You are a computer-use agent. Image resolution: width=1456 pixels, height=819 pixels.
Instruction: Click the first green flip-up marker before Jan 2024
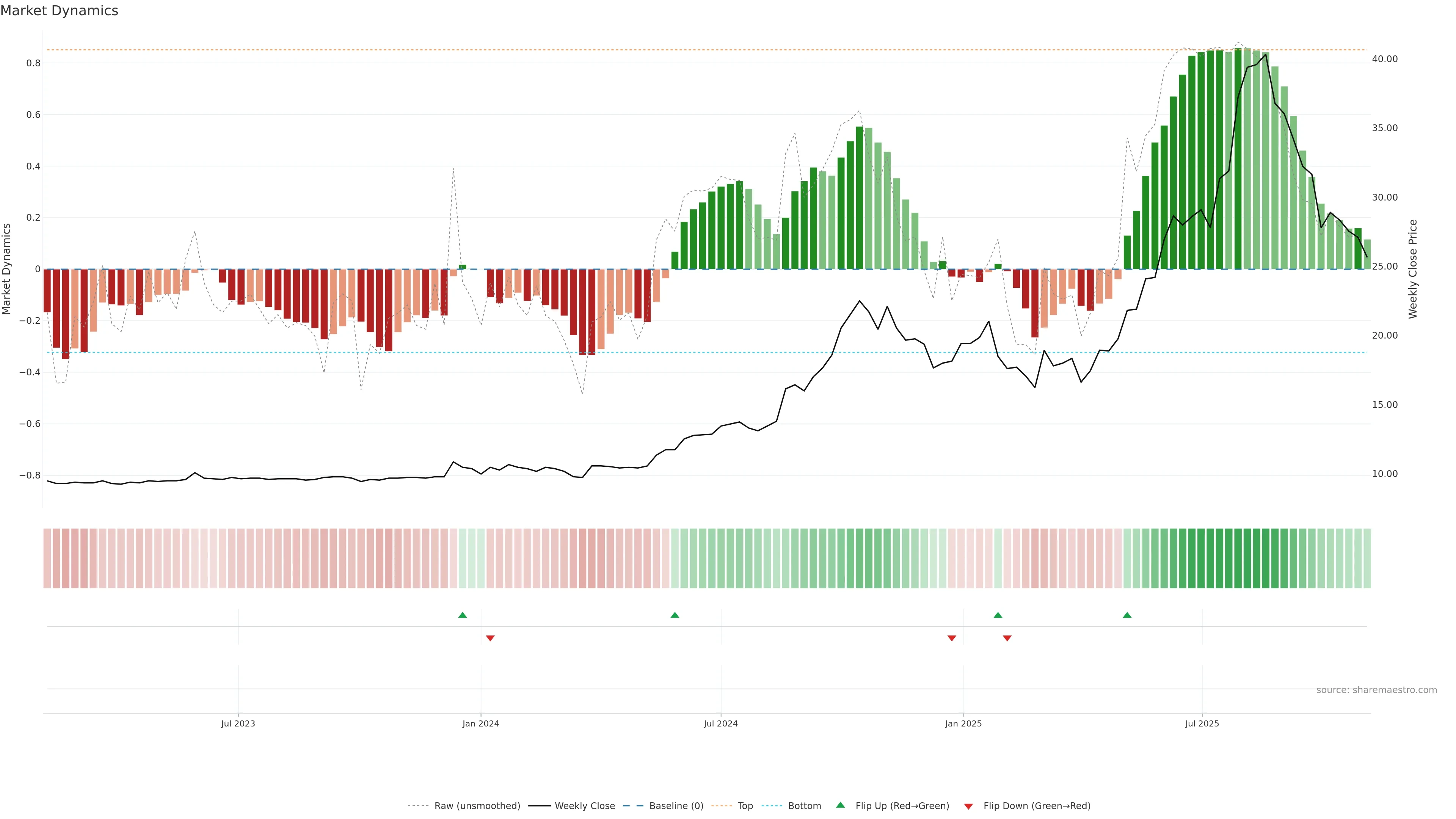click(x=462, y=615)
